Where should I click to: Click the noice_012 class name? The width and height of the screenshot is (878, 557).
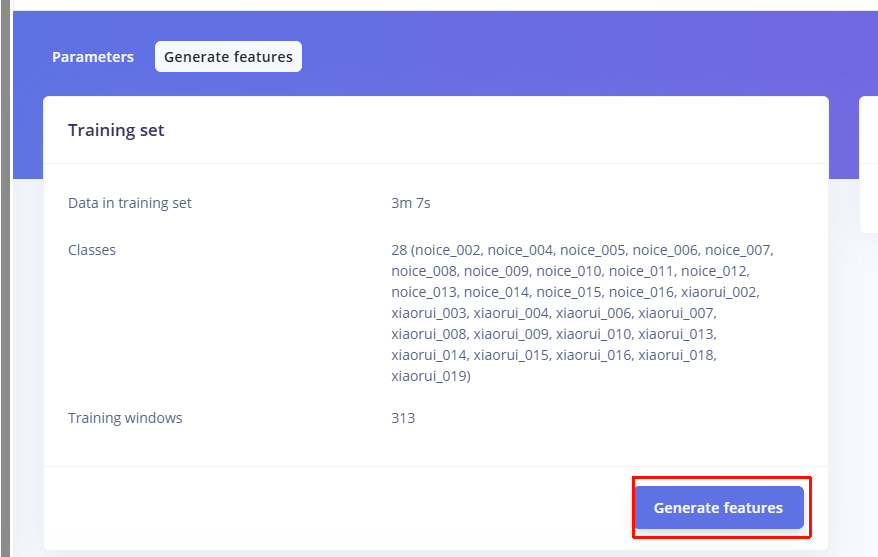click(x=714, y=271)
